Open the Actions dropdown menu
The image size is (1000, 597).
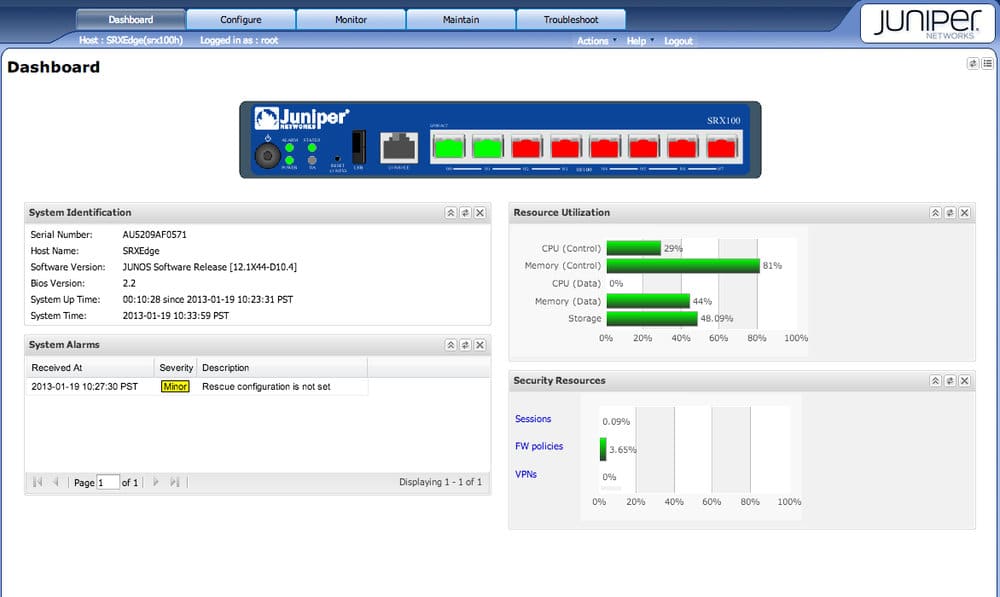(596, 41)
